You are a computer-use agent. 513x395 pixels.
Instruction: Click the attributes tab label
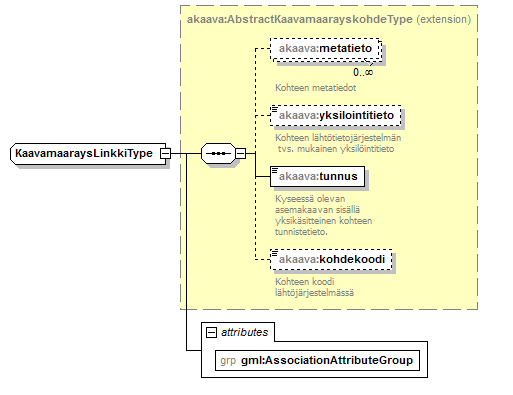point(244,332)
